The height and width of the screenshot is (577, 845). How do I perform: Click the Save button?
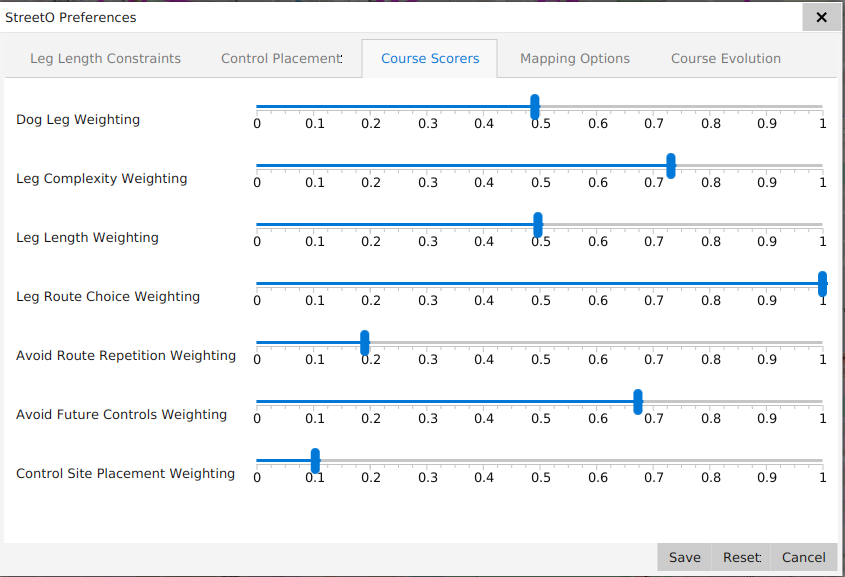tap(684, 557)
